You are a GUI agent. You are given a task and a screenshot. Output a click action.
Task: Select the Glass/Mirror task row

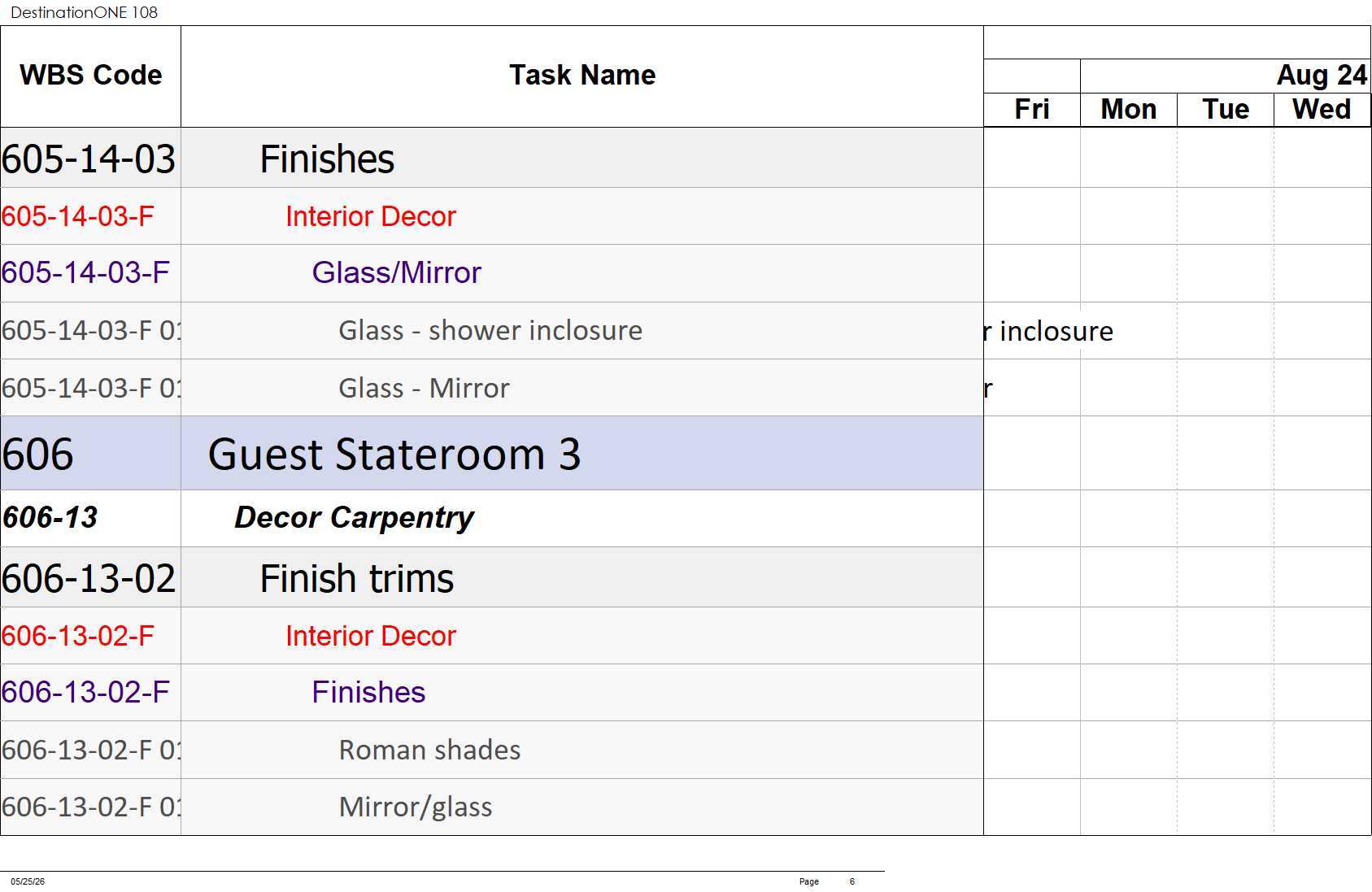click(x=492, y=273)
